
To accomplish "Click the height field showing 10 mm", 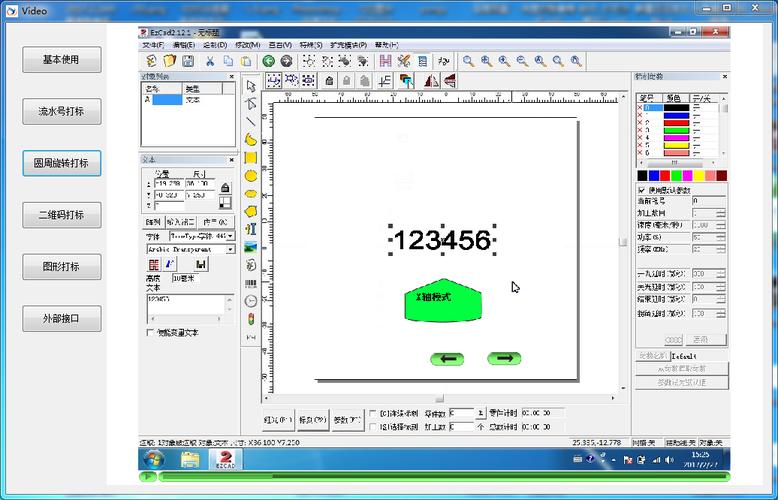I will [186, 279].
